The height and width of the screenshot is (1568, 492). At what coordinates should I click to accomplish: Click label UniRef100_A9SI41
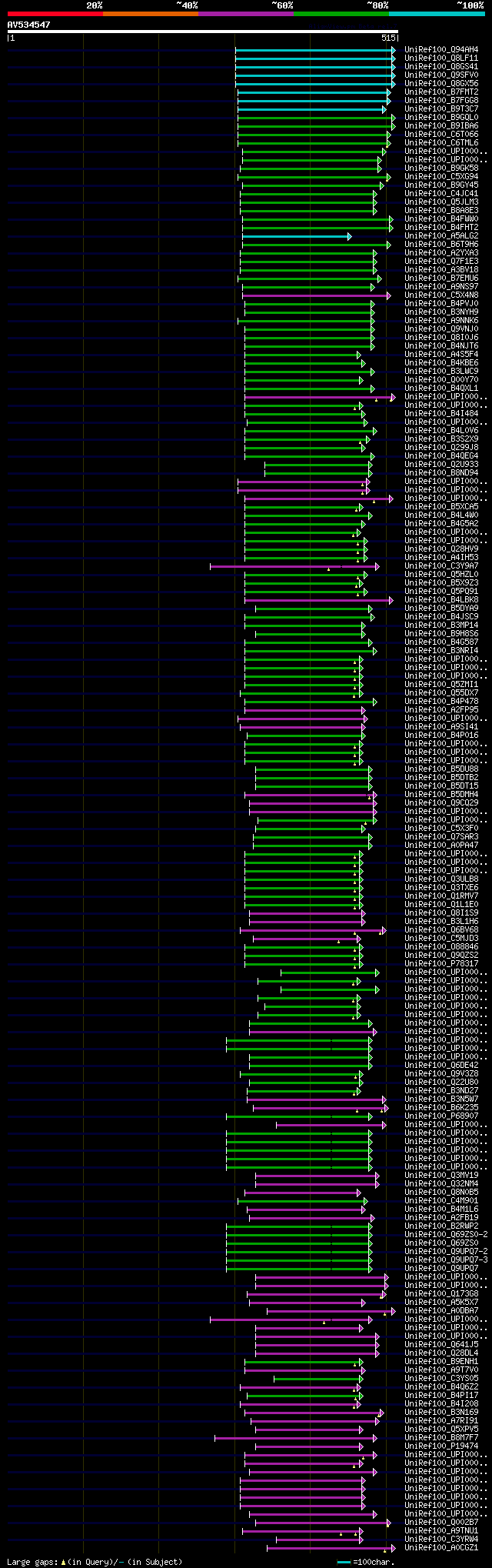pos(441,727)
